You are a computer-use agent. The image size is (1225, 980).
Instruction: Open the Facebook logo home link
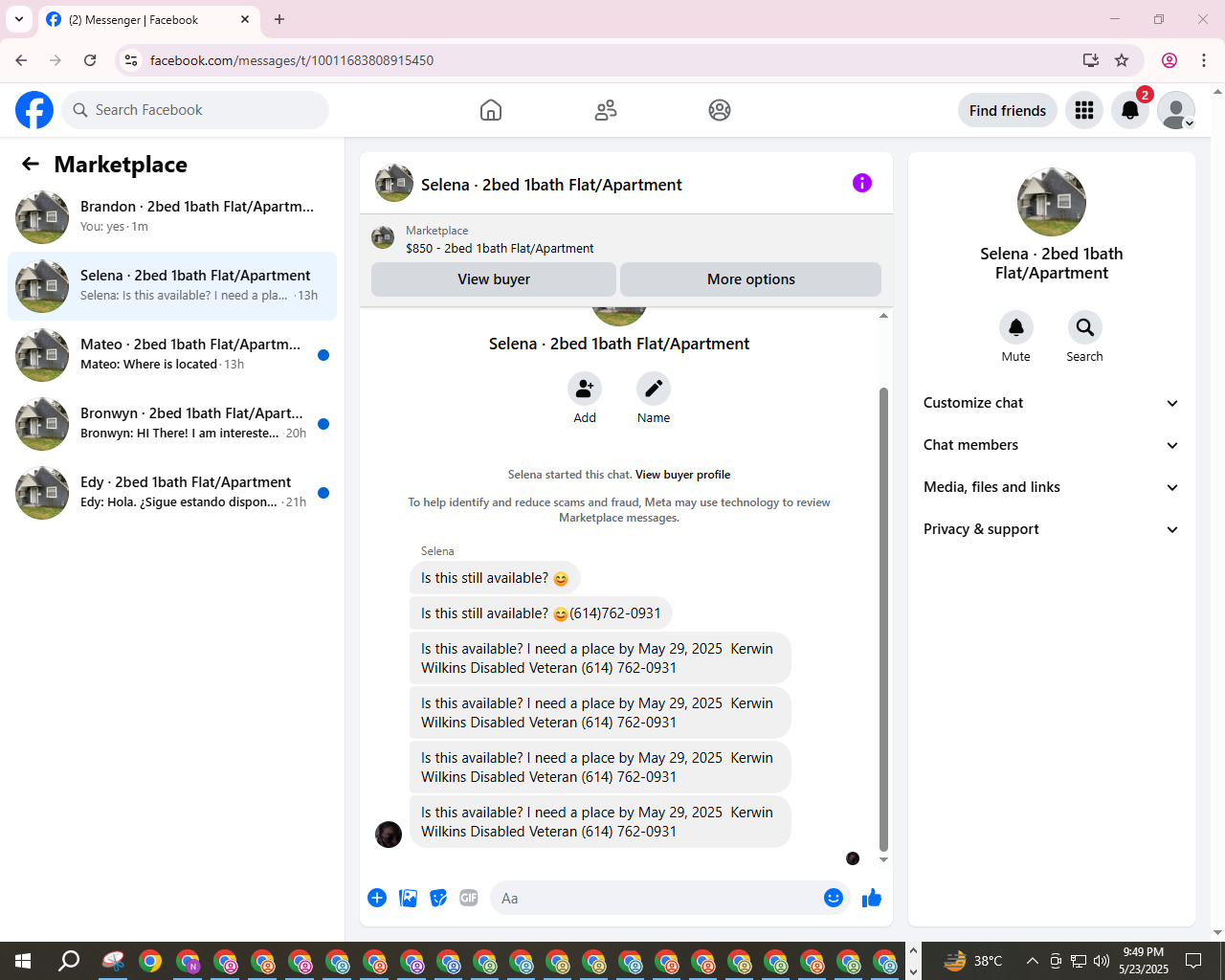[34, 110]
